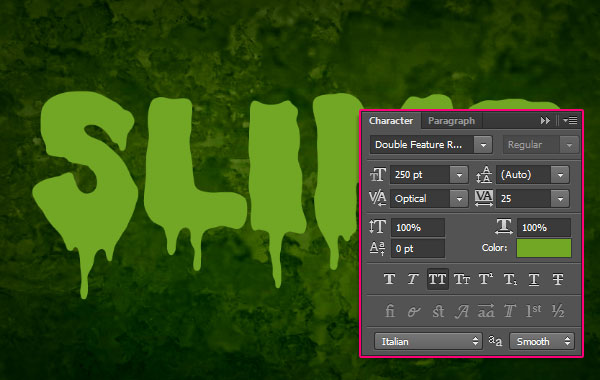
Task: Edit the tracking value 25 field
Action: (523, 199)
